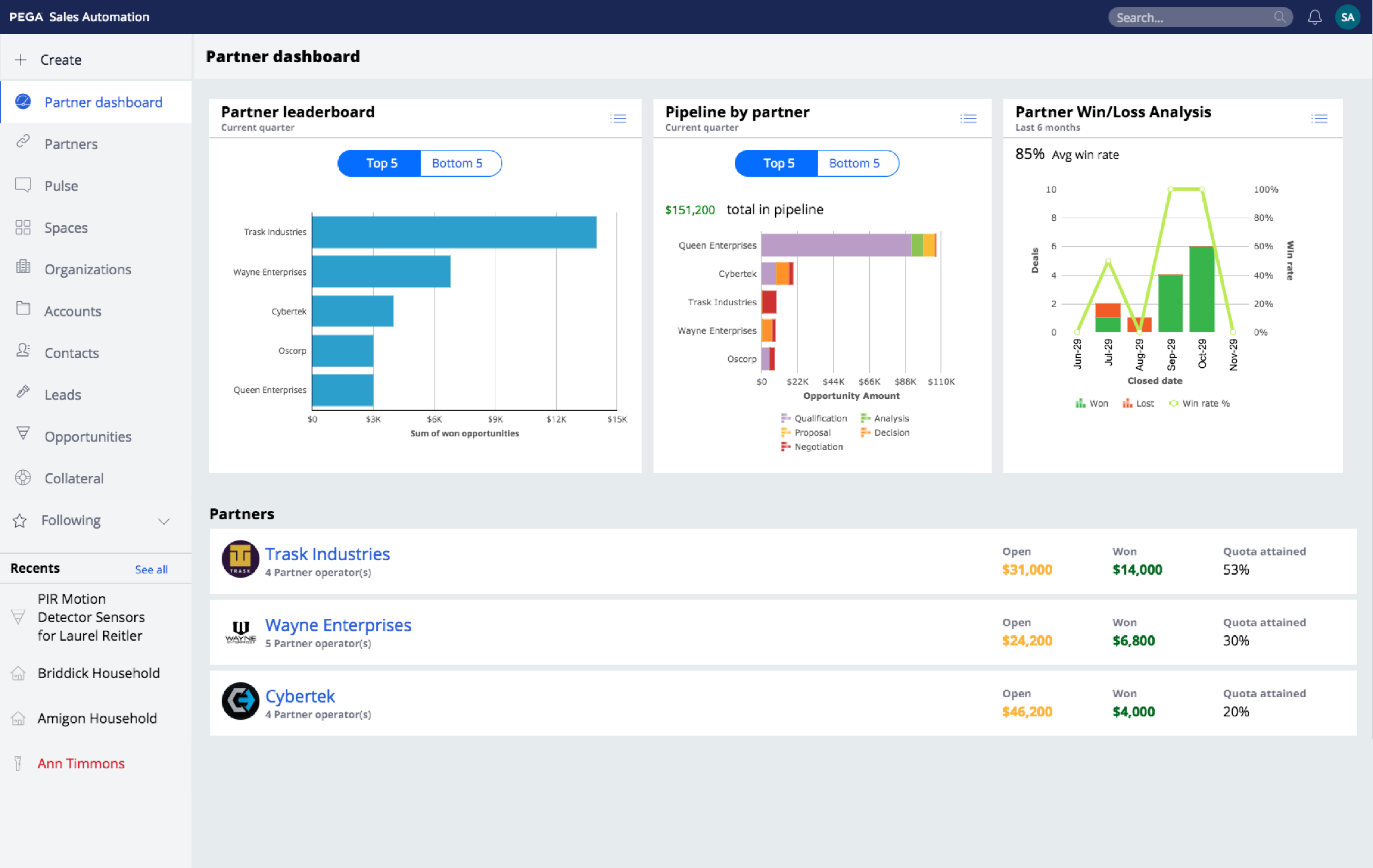Open the Trask Industries partner page
This screenshot has width=1373, height=868.
click(x=327, y=553)
